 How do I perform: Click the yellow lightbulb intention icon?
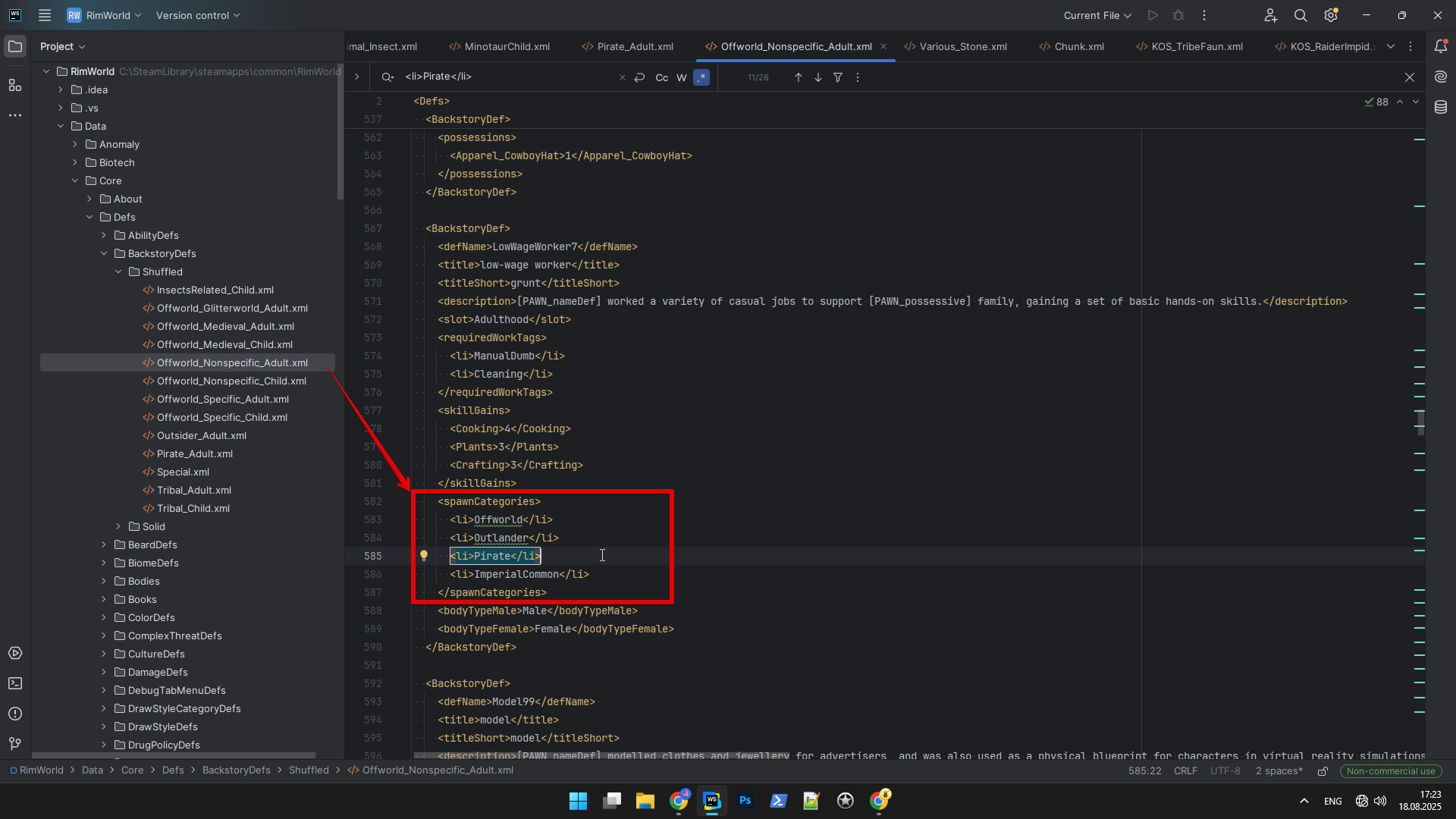(424, 556)
